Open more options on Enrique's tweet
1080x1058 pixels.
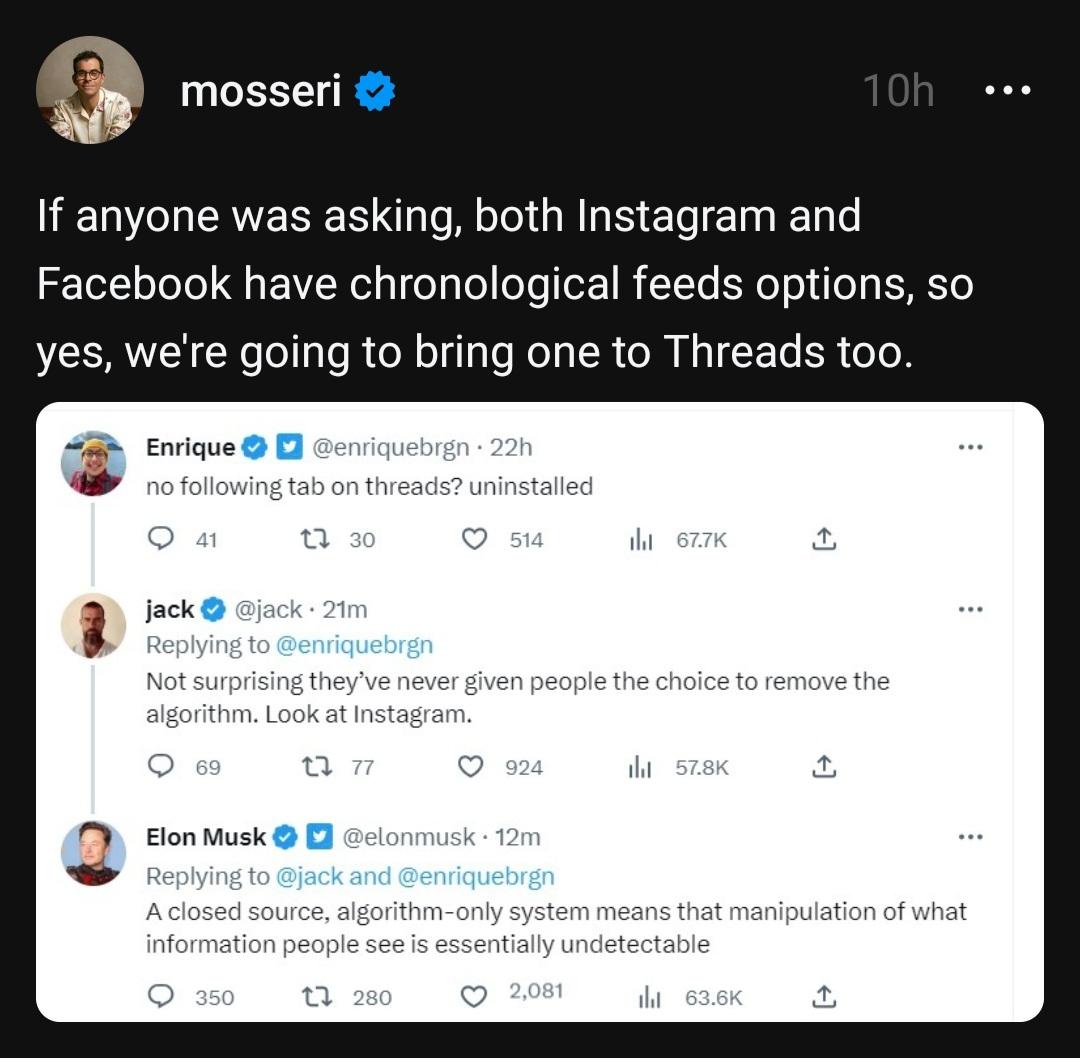click(x=970, y=447)
